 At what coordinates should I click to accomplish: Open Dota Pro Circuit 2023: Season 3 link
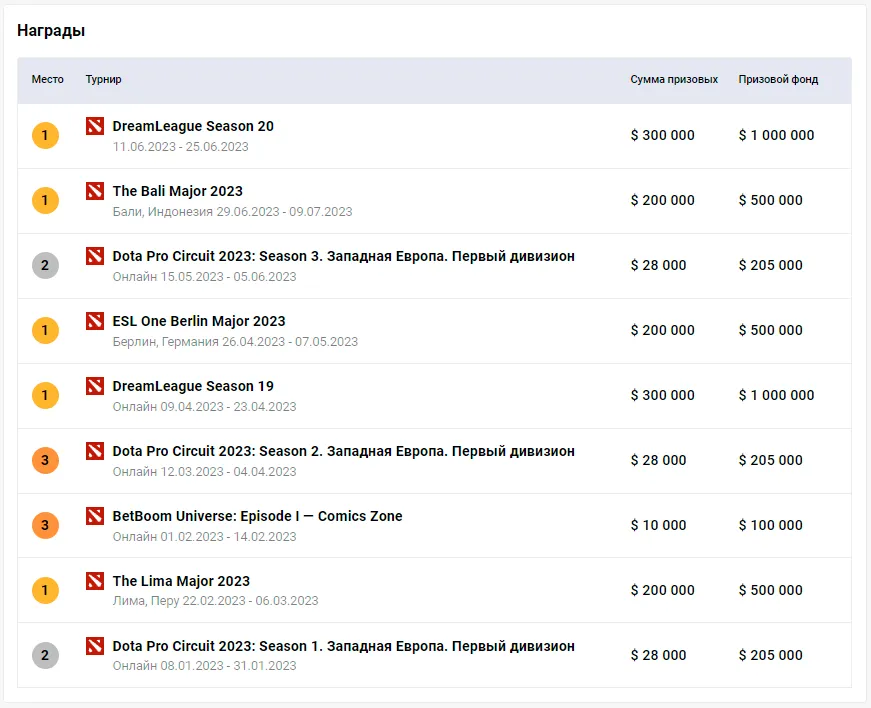(343, 257)
